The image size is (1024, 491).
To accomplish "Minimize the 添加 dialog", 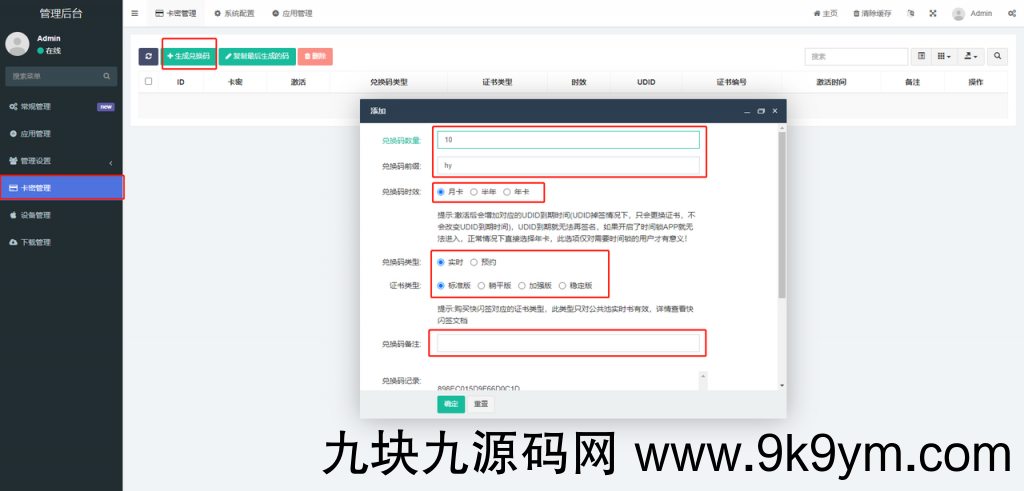I will [748, 112].
